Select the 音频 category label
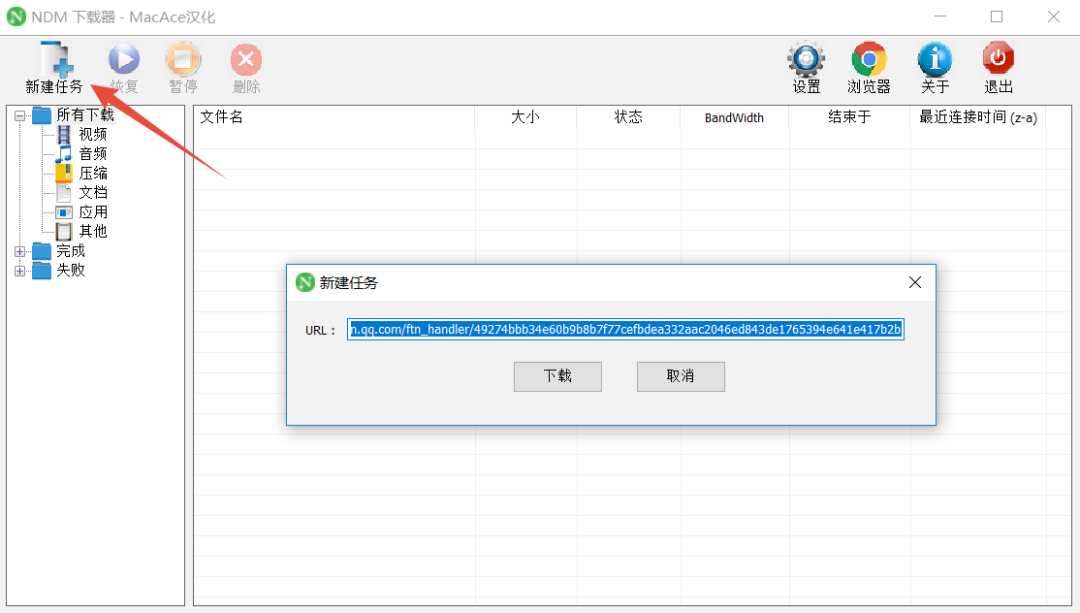The image size is (1080, 613). tap(93, 154)
